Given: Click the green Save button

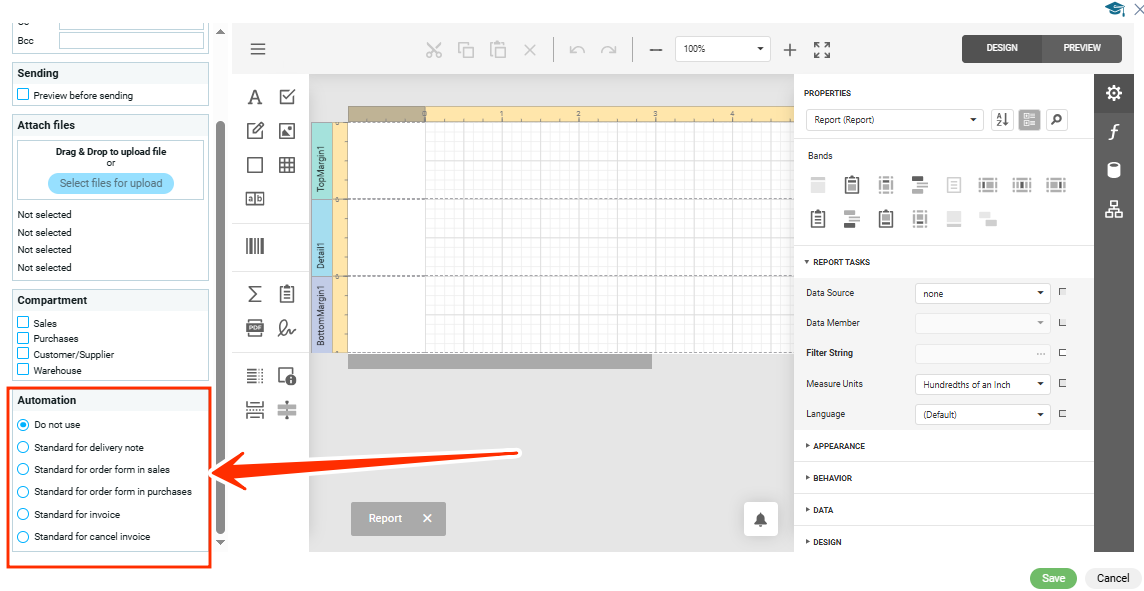Looking at the screenshot, I should point(1053,578).
